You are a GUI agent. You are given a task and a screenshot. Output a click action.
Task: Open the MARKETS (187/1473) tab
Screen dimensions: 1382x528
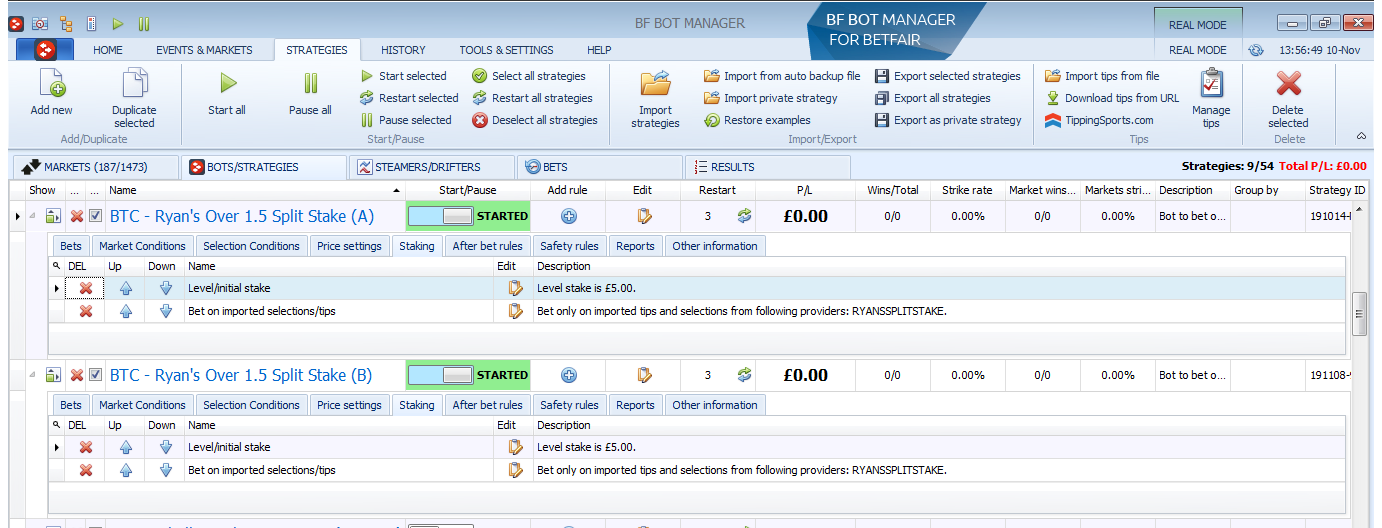95,167
